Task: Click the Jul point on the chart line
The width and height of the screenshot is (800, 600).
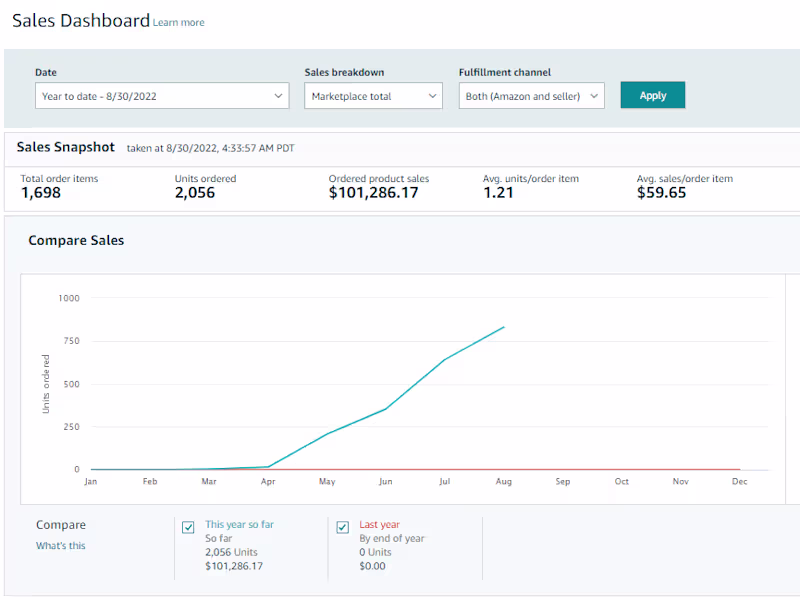Action: click(444, 360)
